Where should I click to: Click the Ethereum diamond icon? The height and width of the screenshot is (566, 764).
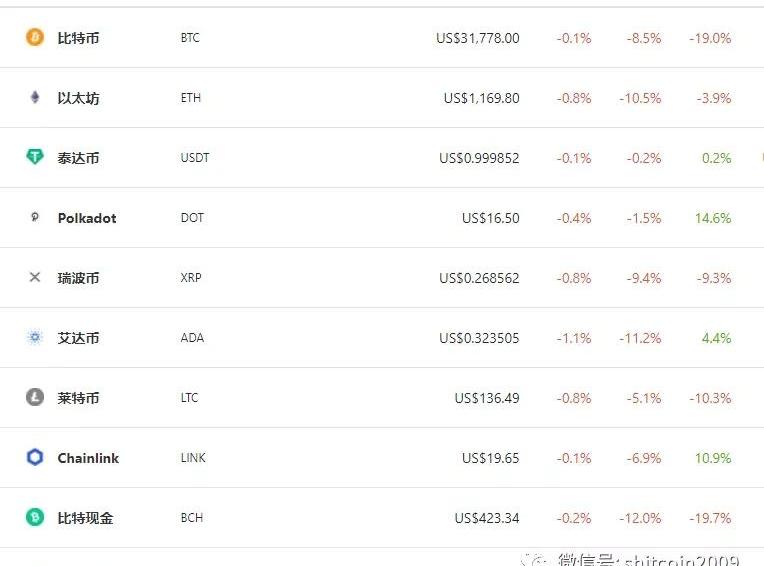click(35, 98)
